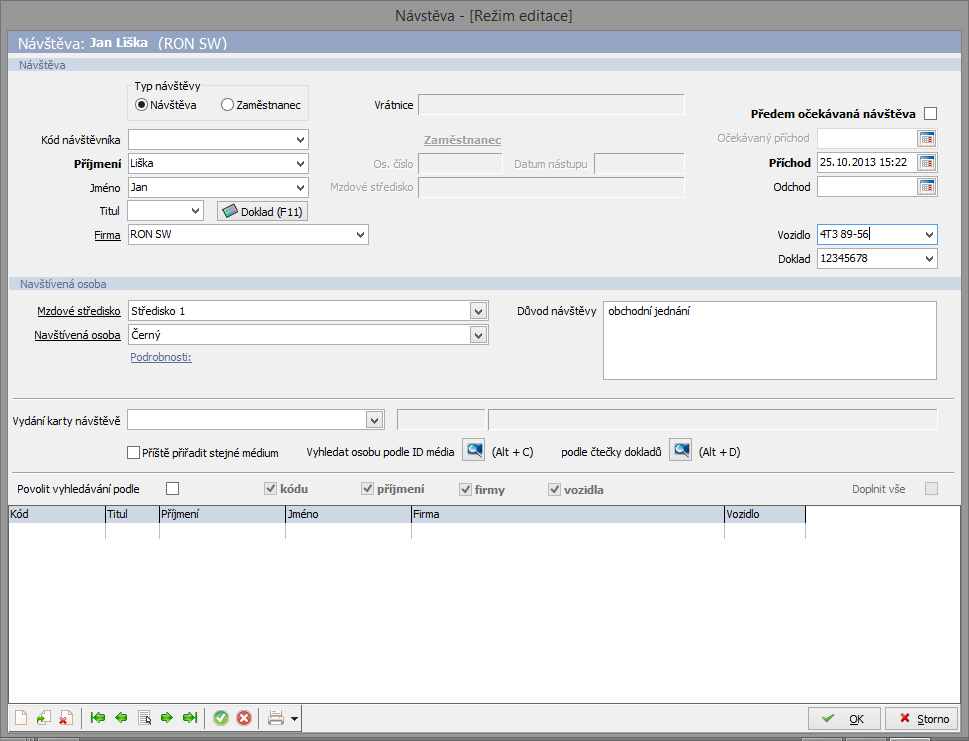Click the select record list icon

pyautogui.click(x=145, y=718)
